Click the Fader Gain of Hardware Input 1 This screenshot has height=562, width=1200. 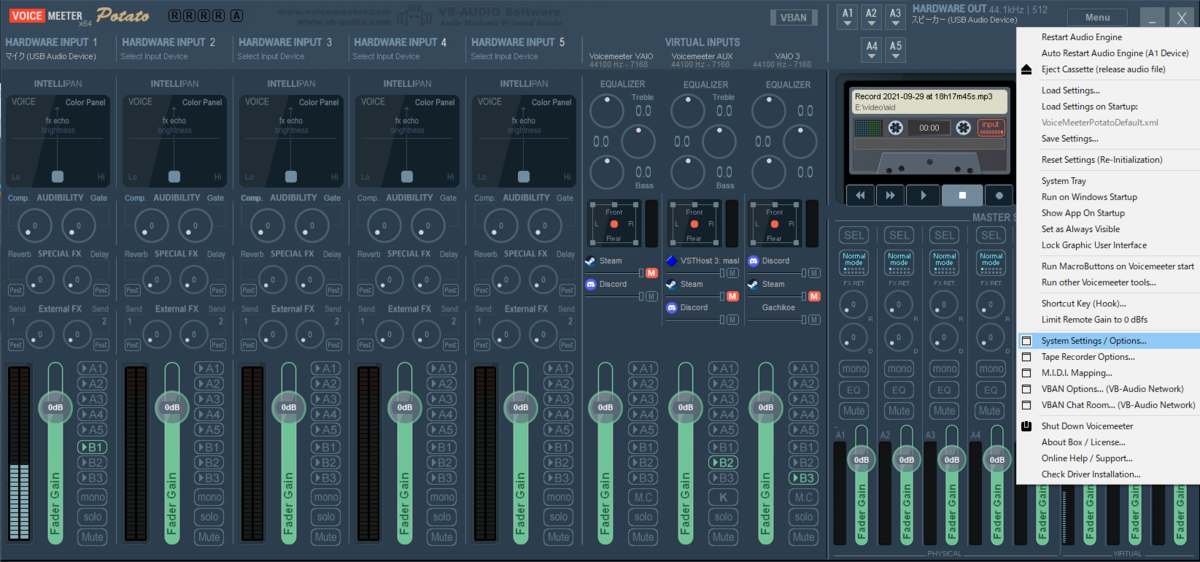(55, 454)
